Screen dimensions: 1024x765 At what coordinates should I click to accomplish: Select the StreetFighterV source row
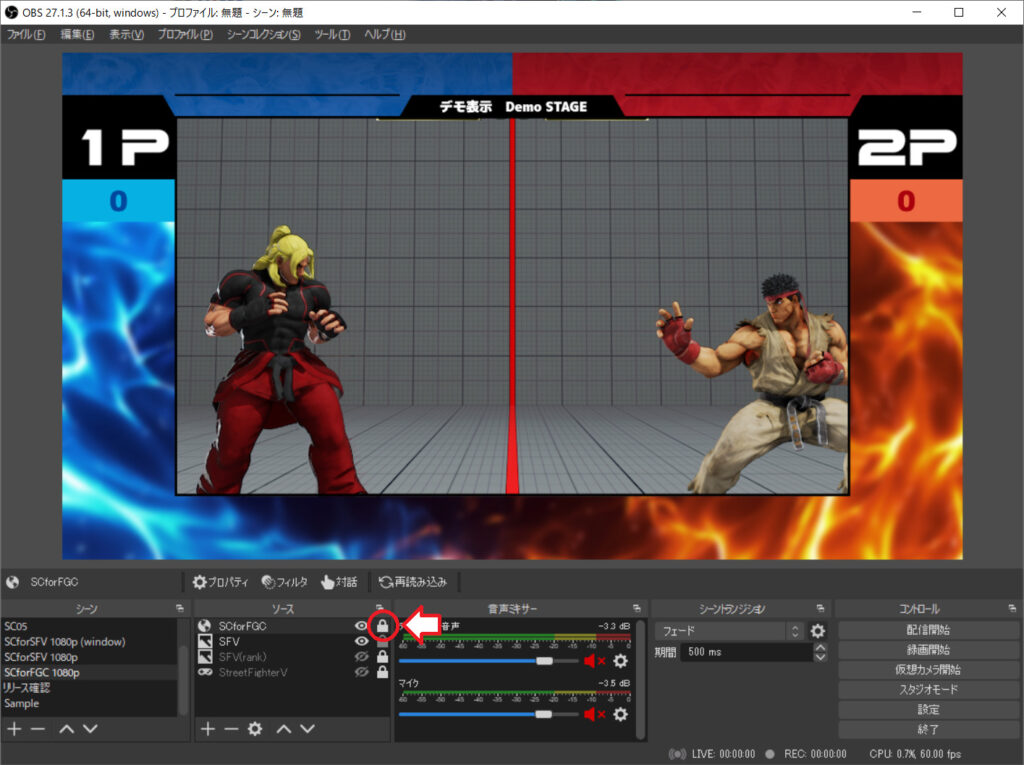(x=293, y=672)
